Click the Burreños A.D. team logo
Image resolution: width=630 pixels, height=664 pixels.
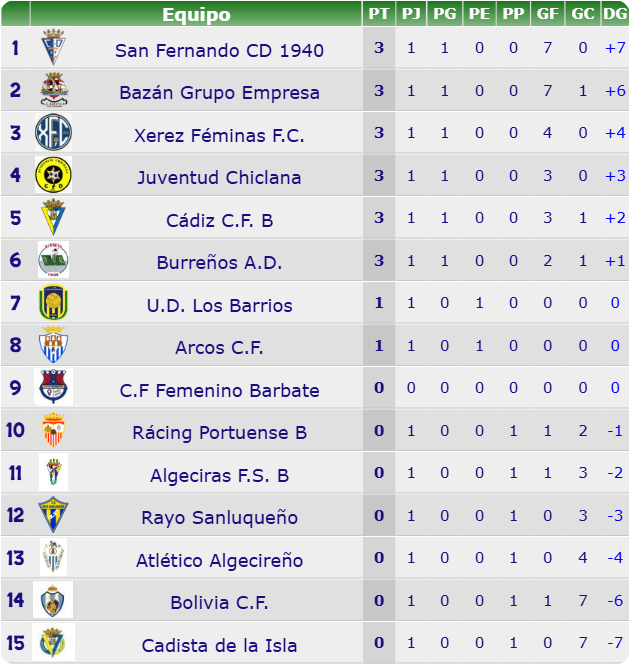[x=53, y=260]
